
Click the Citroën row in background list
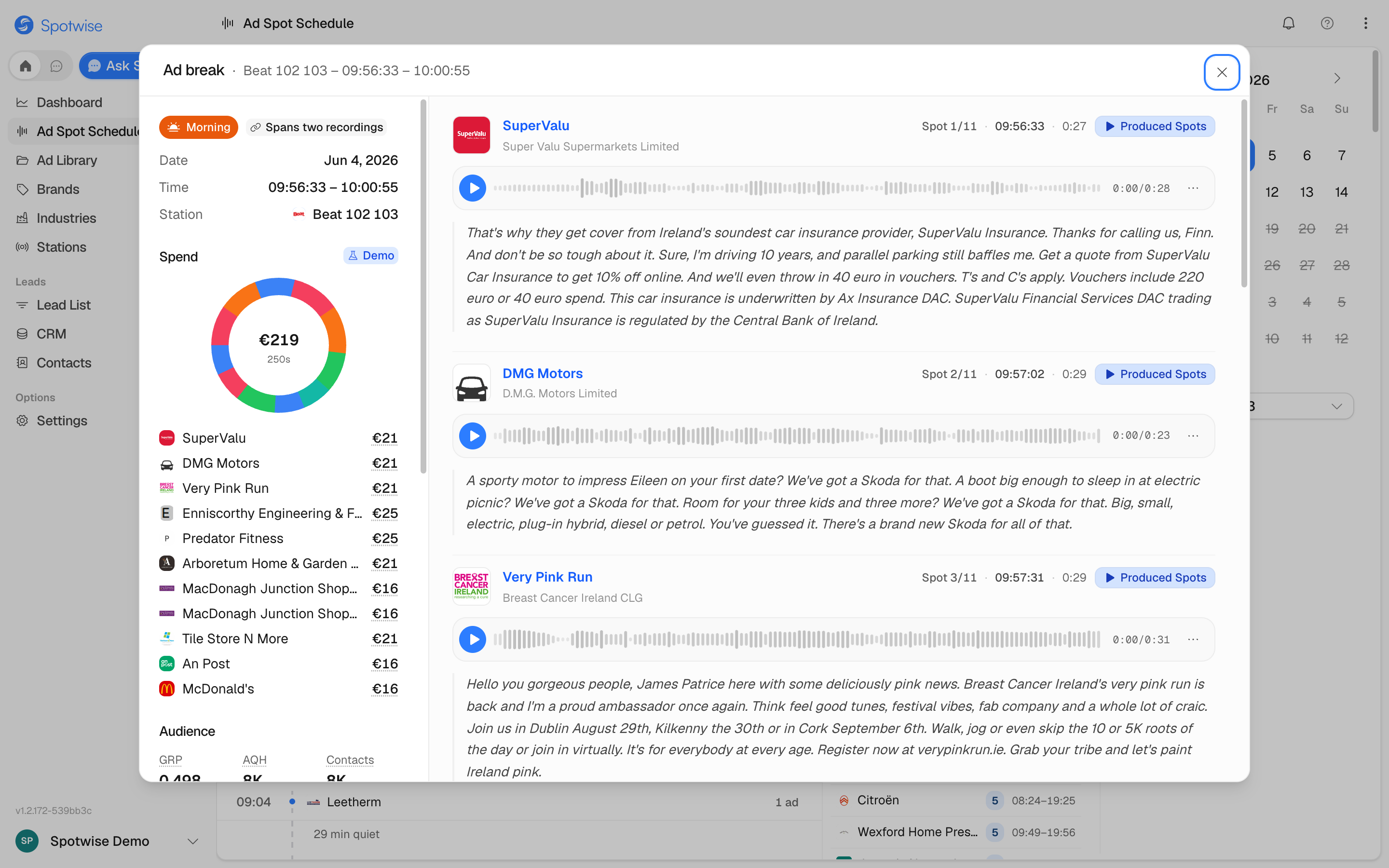957,800
